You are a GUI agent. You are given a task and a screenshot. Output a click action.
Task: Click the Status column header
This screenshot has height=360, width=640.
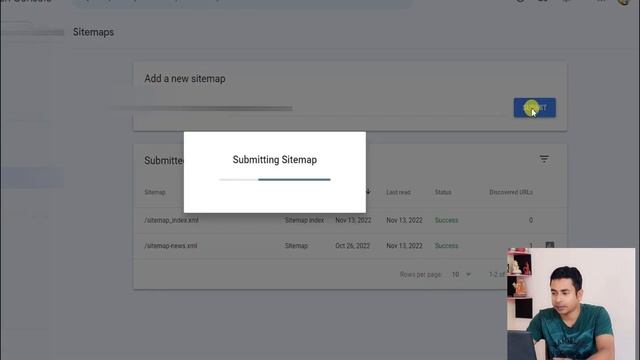point(443,192)
